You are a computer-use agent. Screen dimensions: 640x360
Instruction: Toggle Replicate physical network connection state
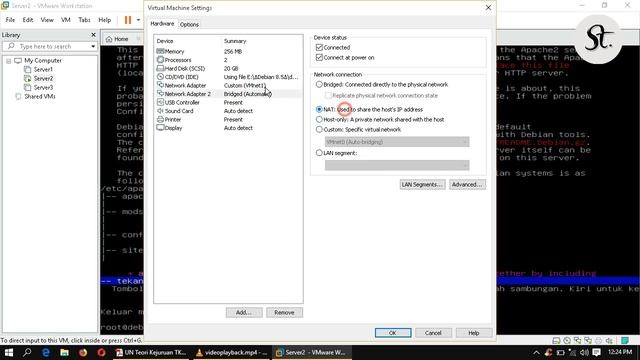(328, 96)
